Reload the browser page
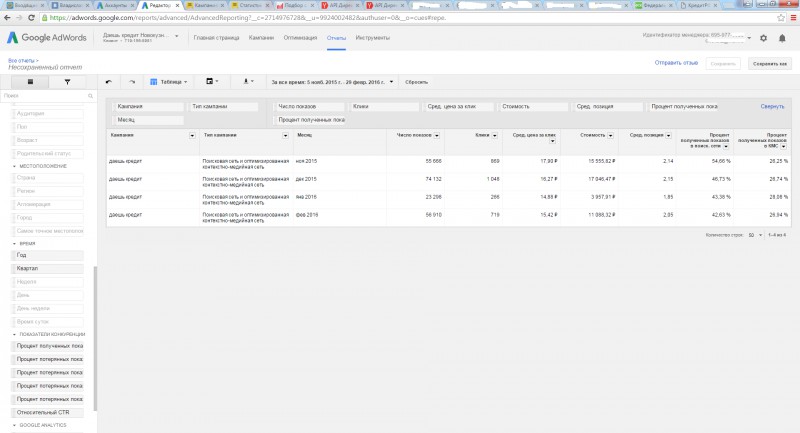Image resolution: width=800 pixels, height=433 pixels. coord(31,17)
